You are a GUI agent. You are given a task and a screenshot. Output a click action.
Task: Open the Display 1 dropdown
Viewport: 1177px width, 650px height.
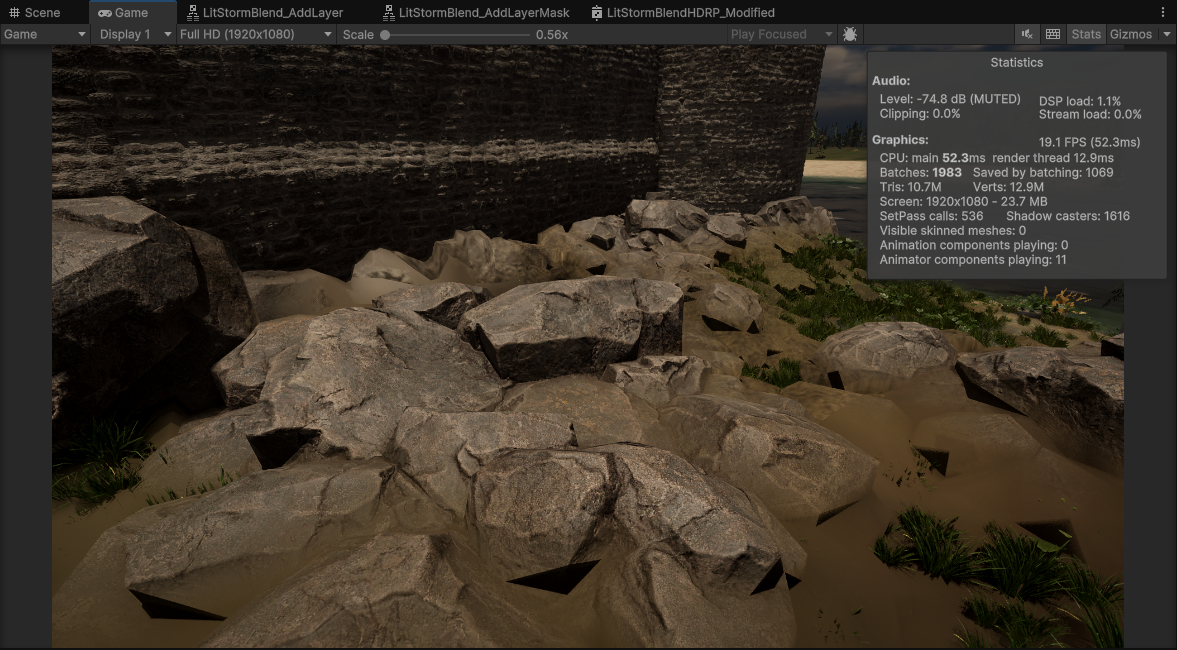[134, 34]
